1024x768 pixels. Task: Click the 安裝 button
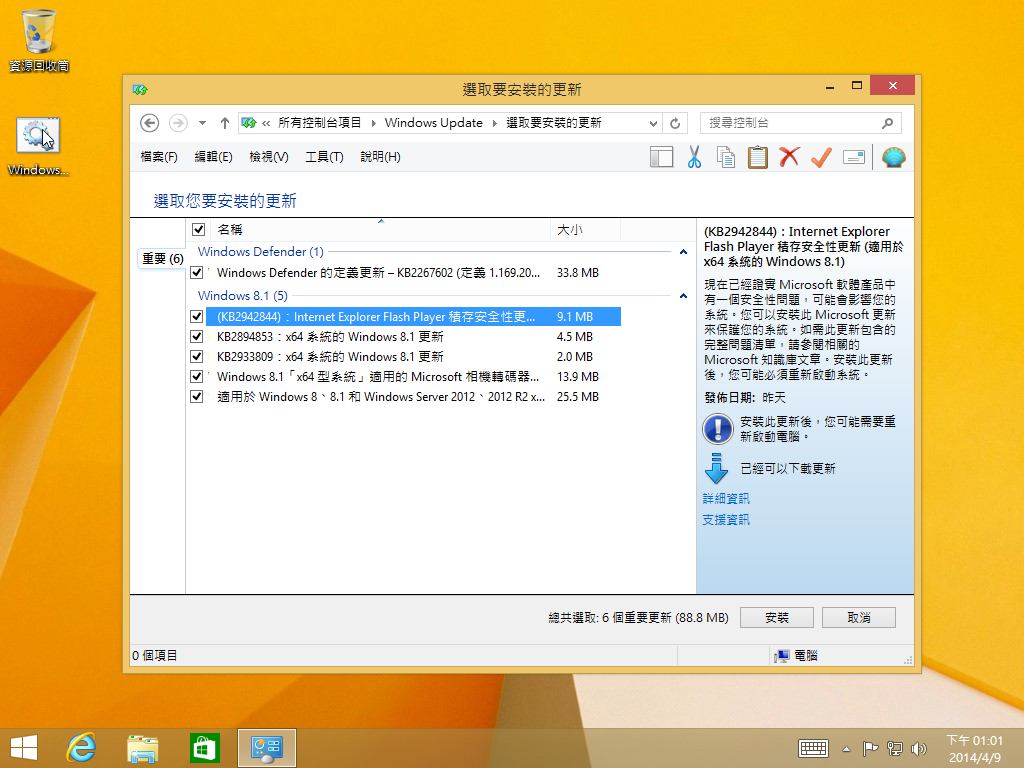click(776, 618)
